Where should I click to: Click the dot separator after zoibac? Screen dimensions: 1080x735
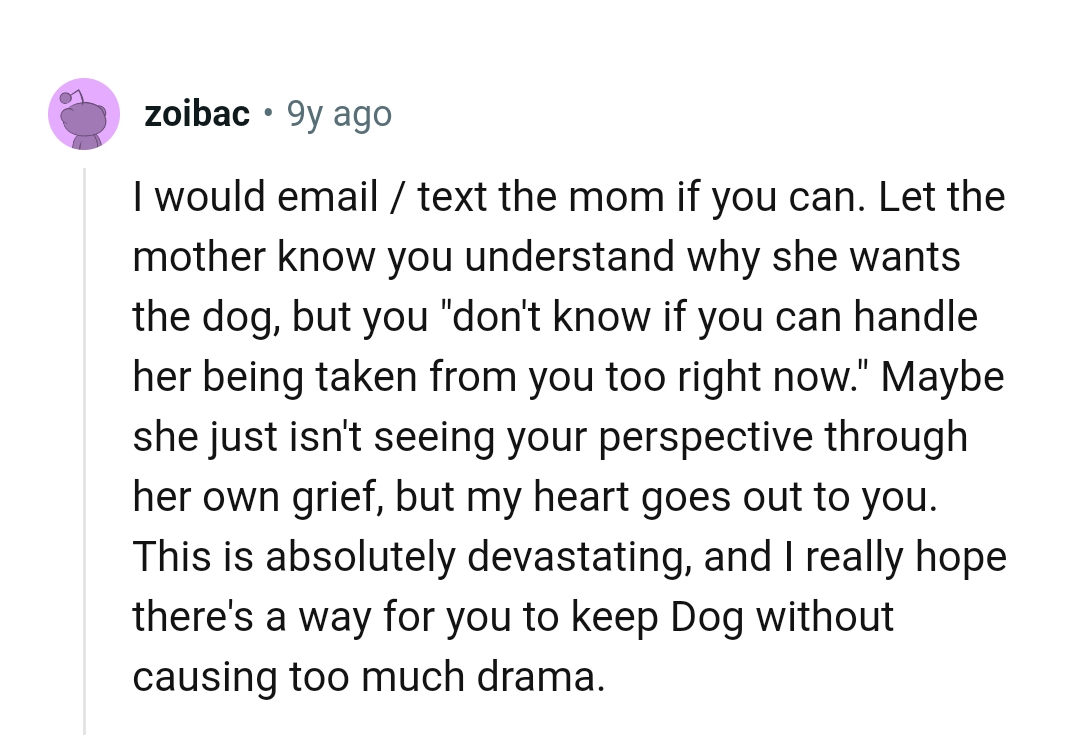coord(267,115)
